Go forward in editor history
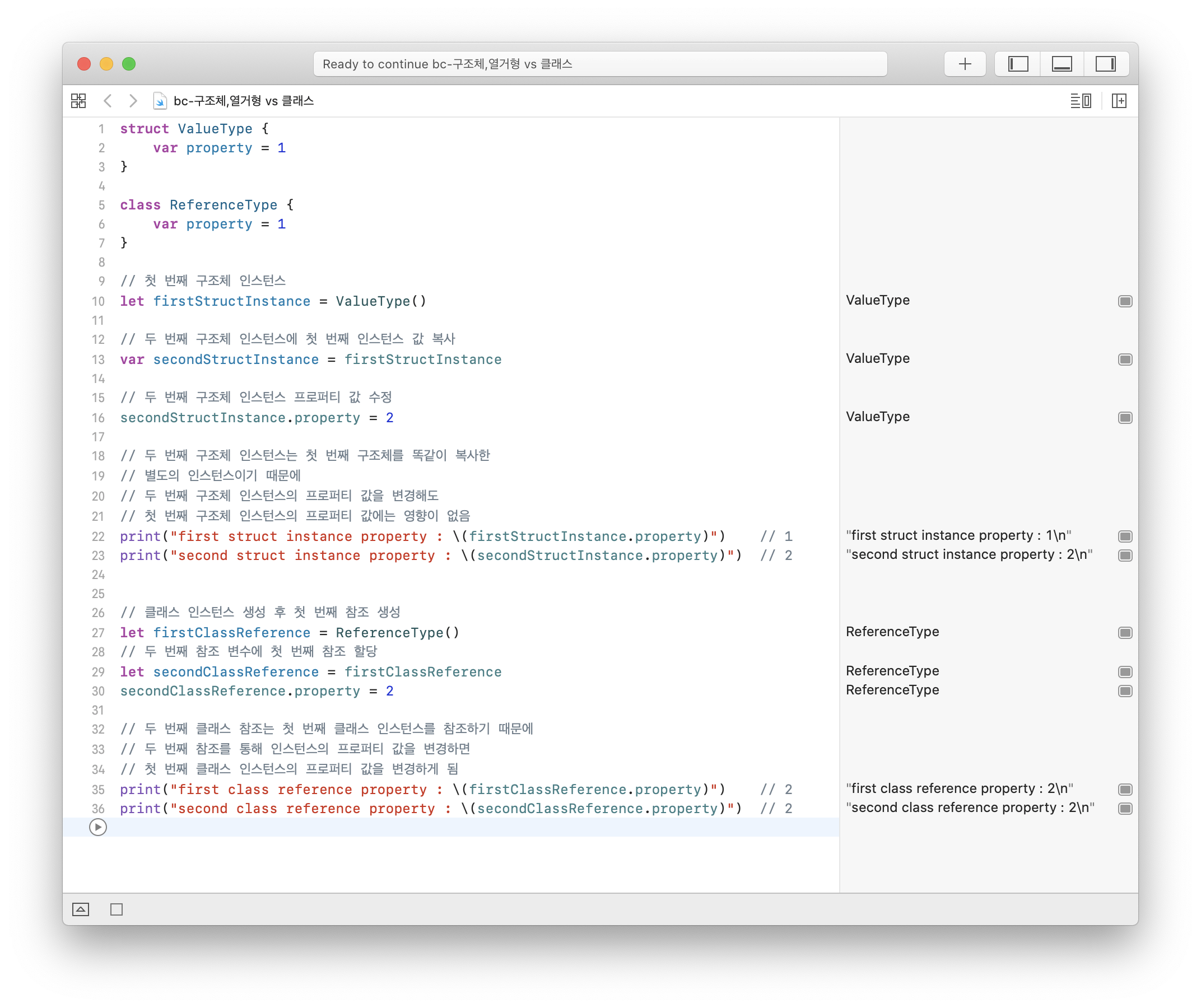This screenshot has width=1201, height=1008. click(x=133, y=101)
